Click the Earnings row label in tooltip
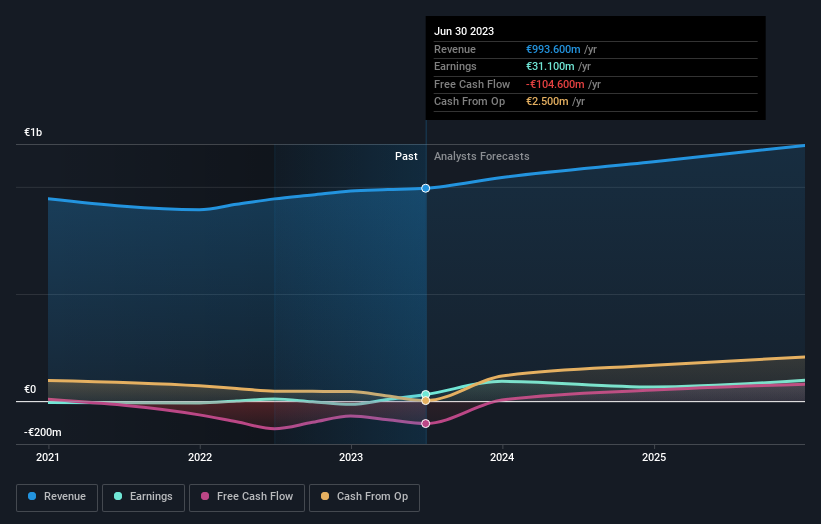821x524 pixels. 455,66
